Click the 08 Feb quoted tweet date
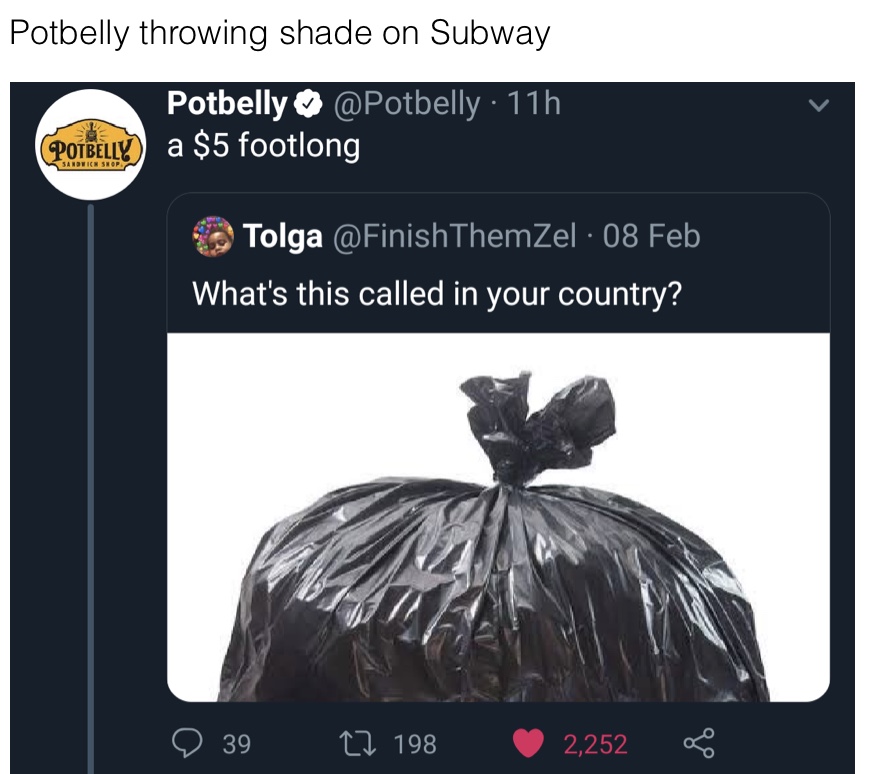The width and height of the screenshot is (870, 774). 651,236
